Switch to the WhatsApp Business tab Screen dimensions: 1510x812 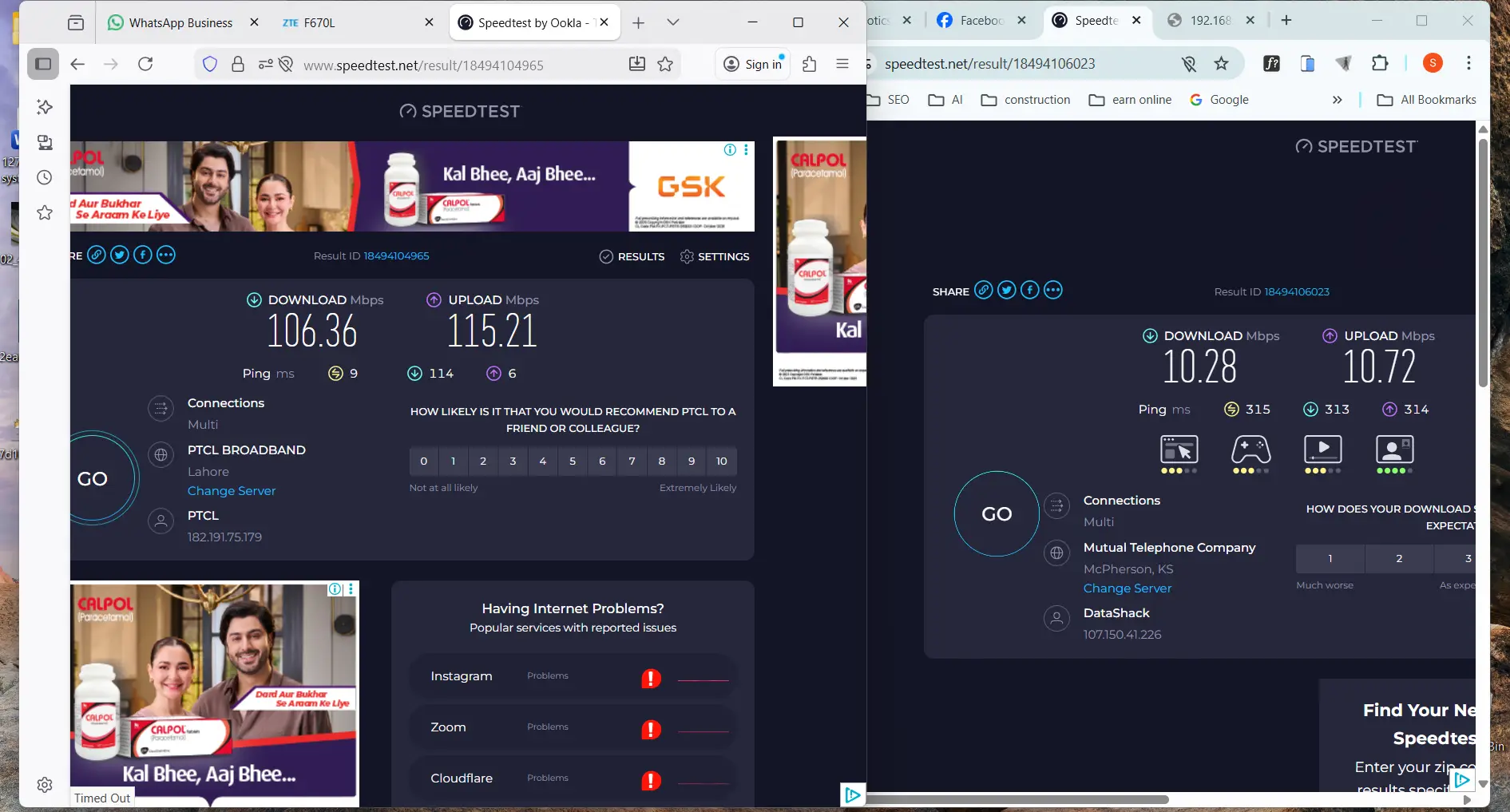180,23
